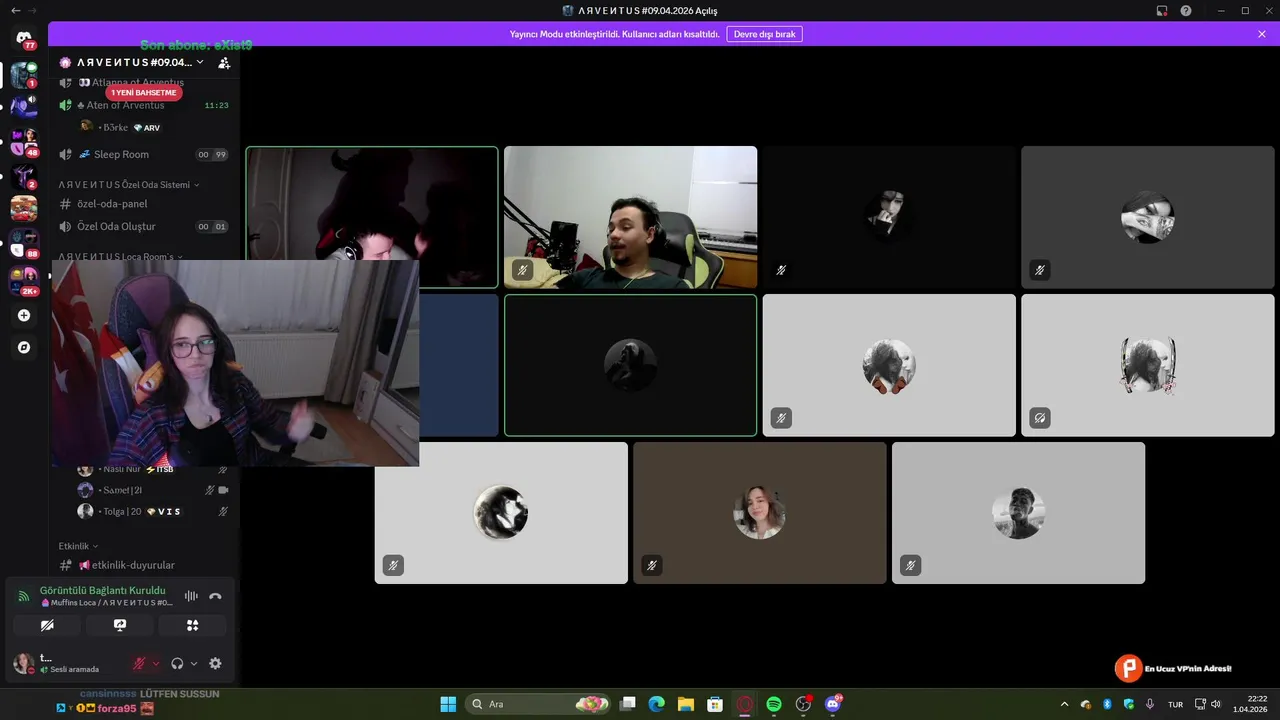Toggle noise suppression waveform icon
Image resolution: width=1280 pixels, height=720 pixels.
click(191, 596)
